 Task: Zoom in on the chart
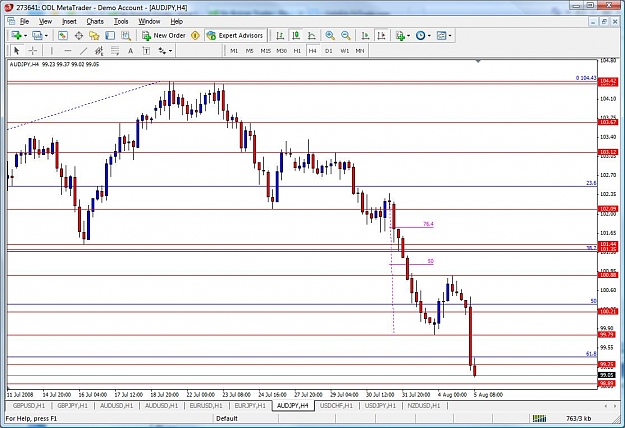click(330, 35)
